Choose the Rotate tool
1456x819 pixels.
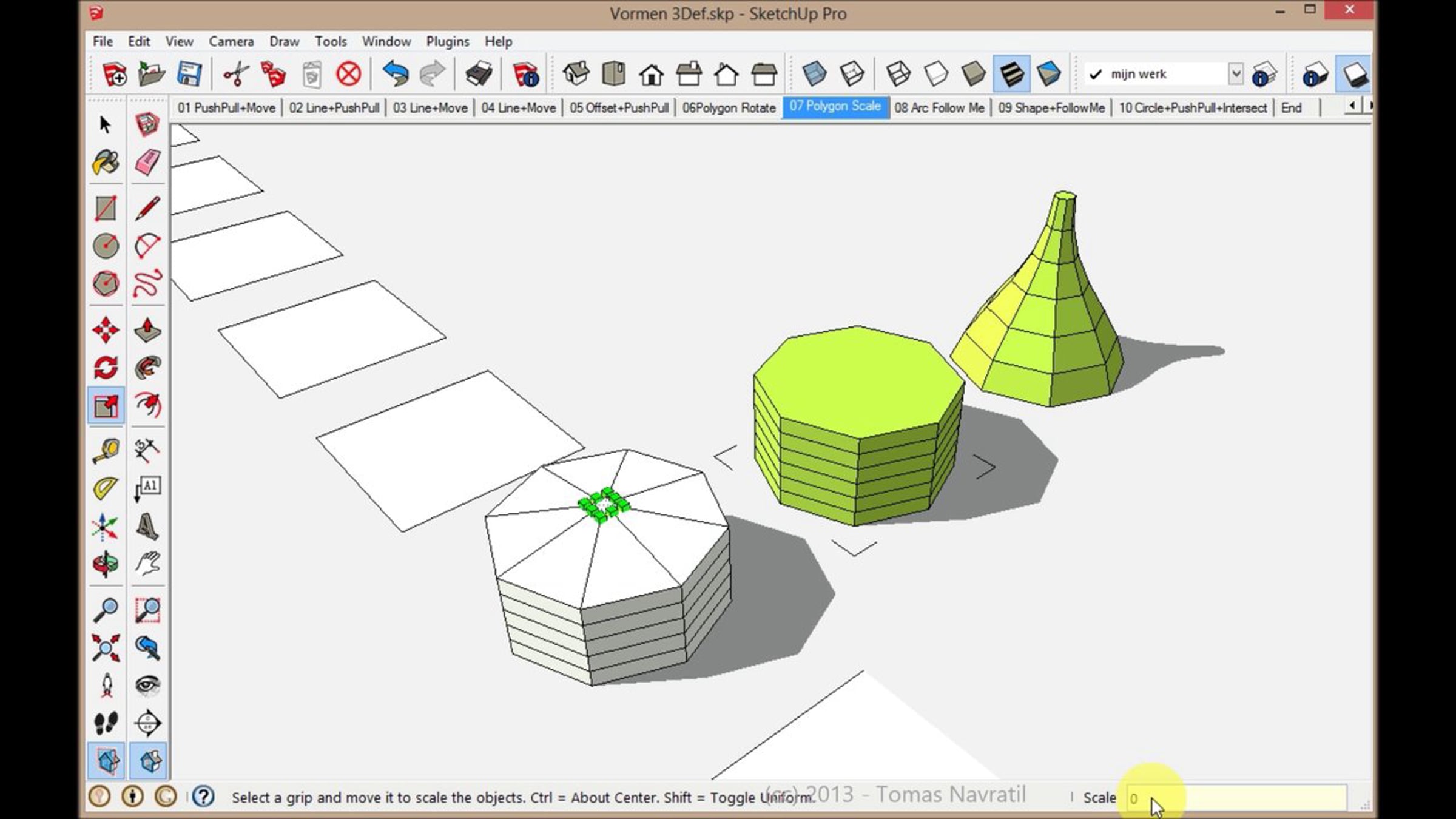pos(106,368)
